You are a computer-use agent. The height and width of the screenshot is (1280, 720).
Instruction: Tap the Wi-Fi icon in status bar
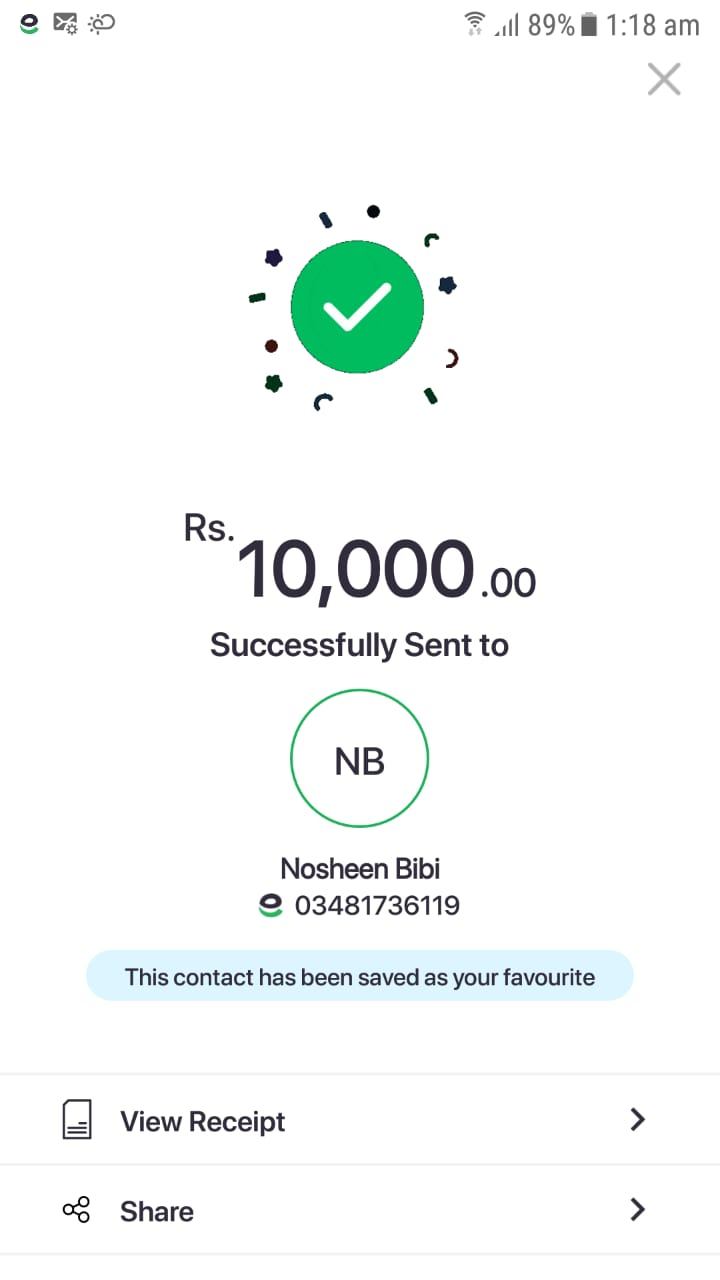(x=475, y=24)
